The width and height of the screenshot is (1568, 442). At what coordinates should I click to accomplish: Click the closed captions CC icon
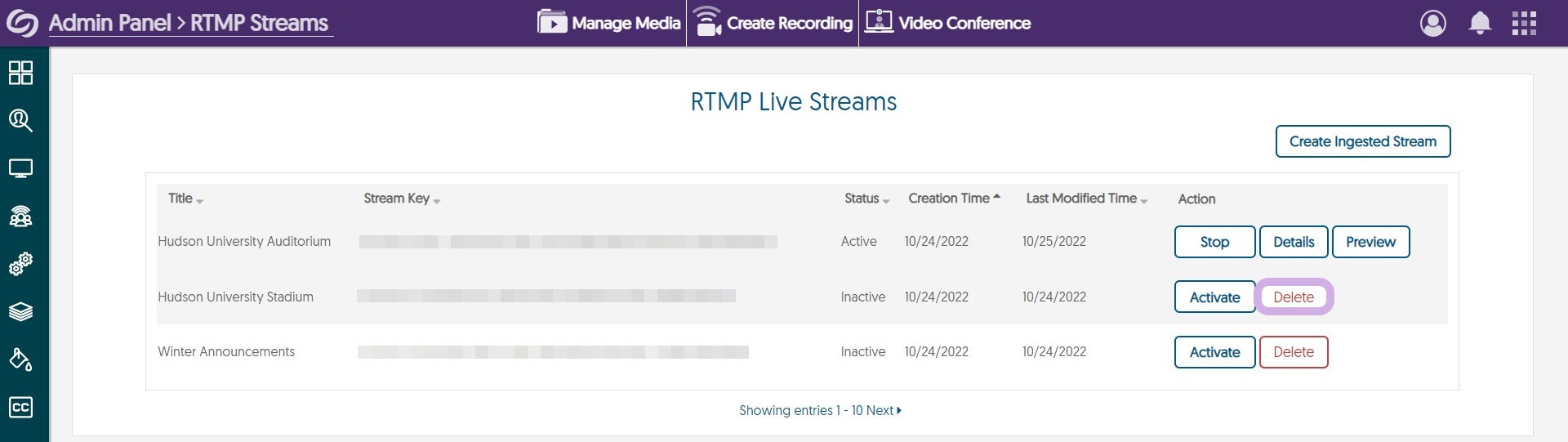(x=20, y=407)
